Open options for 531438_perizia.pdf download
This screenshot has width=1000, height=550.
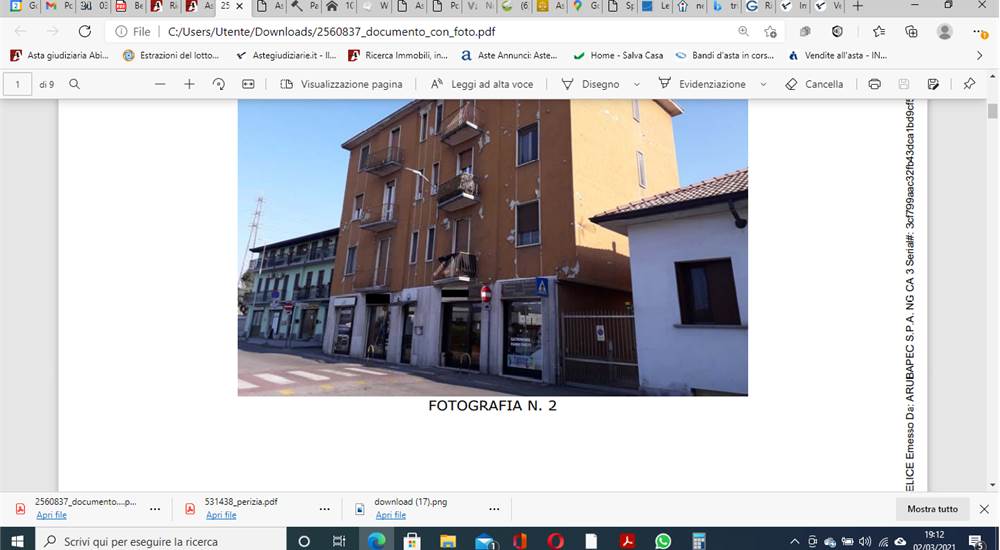coord(325,509)
